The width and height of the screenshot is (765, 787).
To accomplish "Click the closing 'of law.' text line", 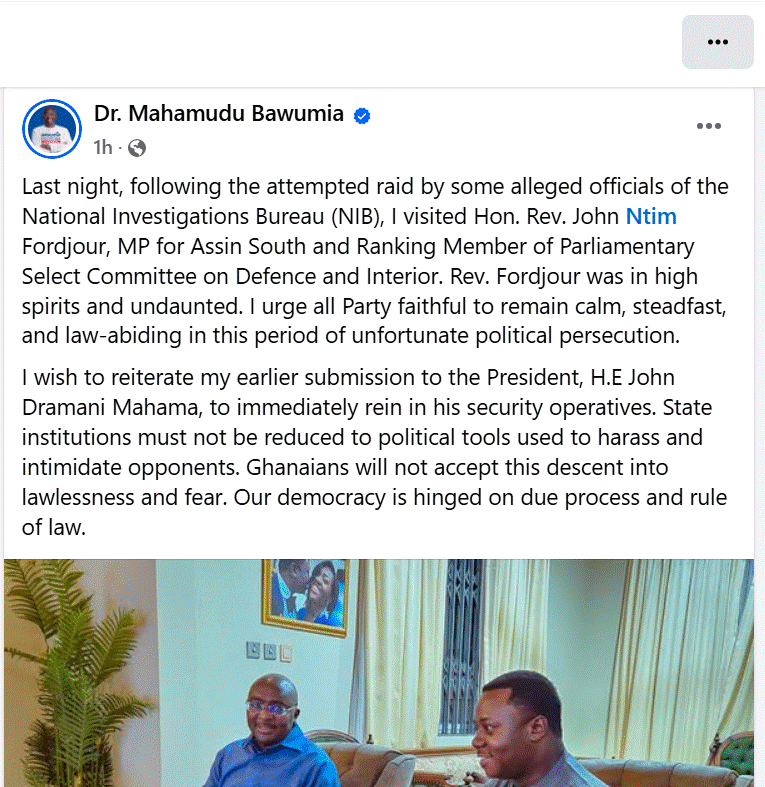I will (54, 527).
